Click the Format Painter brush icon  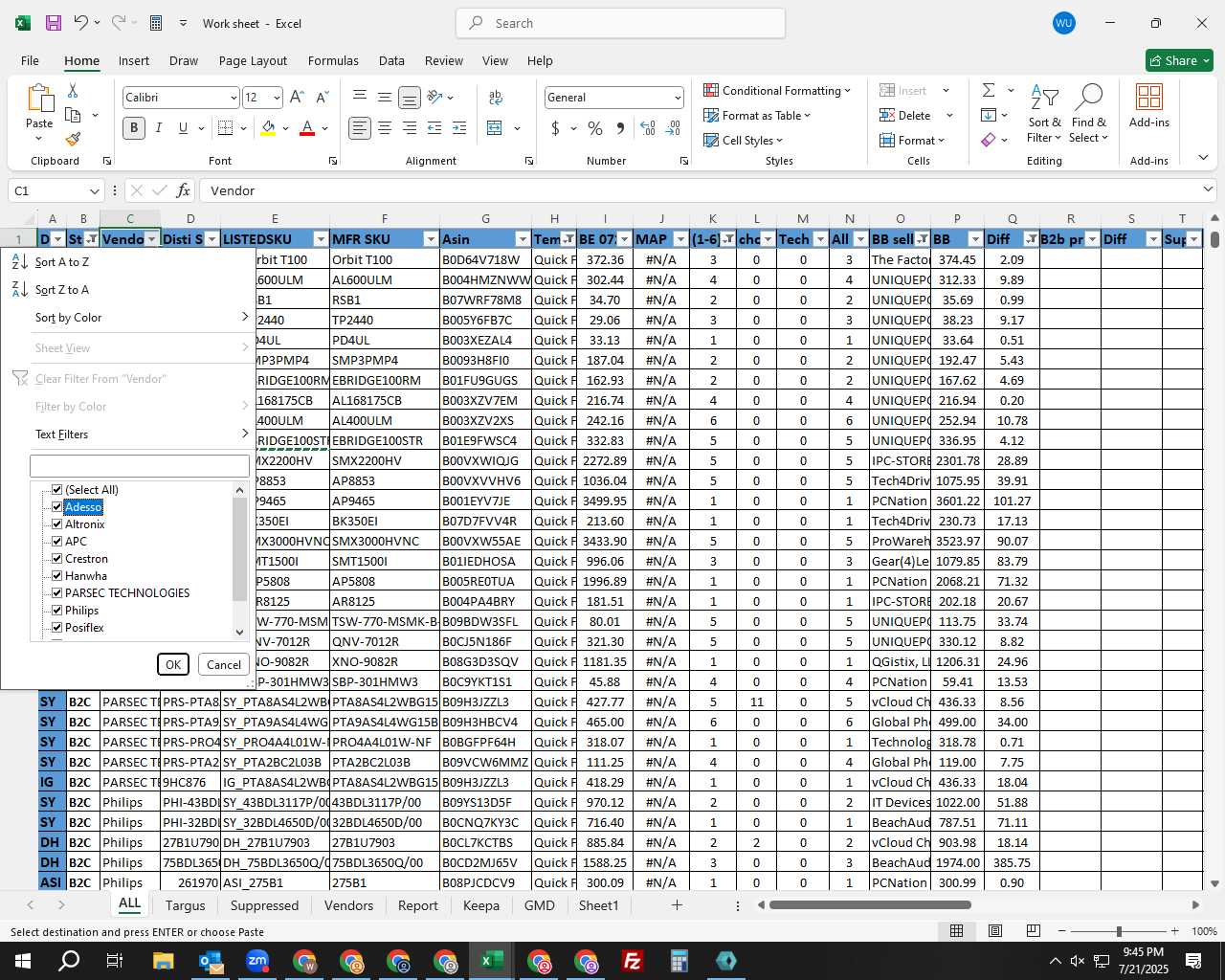[x=73, y=139]
